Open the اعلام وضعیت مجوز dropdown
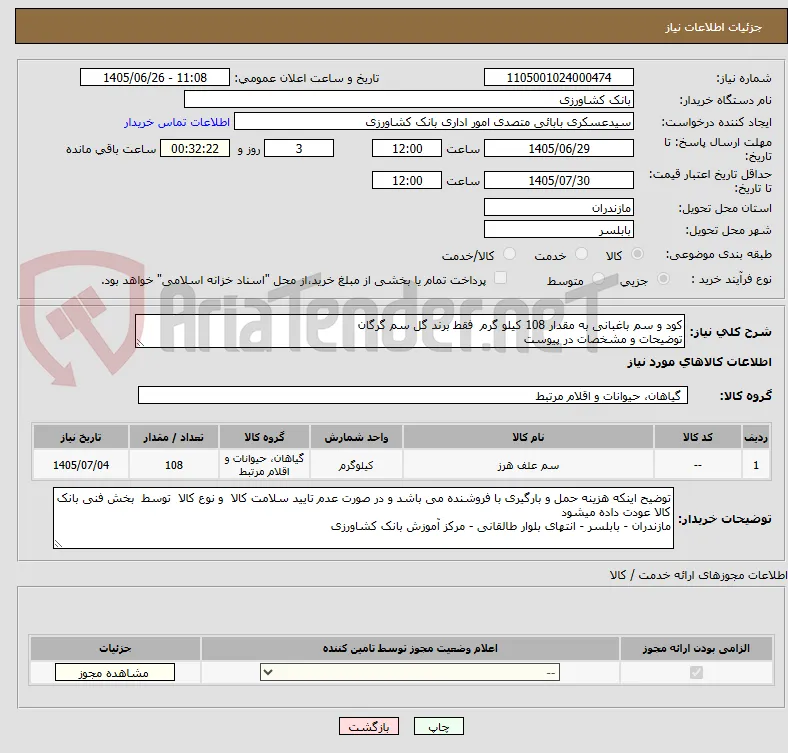The image size is (788, 753). tap(410, 673)
